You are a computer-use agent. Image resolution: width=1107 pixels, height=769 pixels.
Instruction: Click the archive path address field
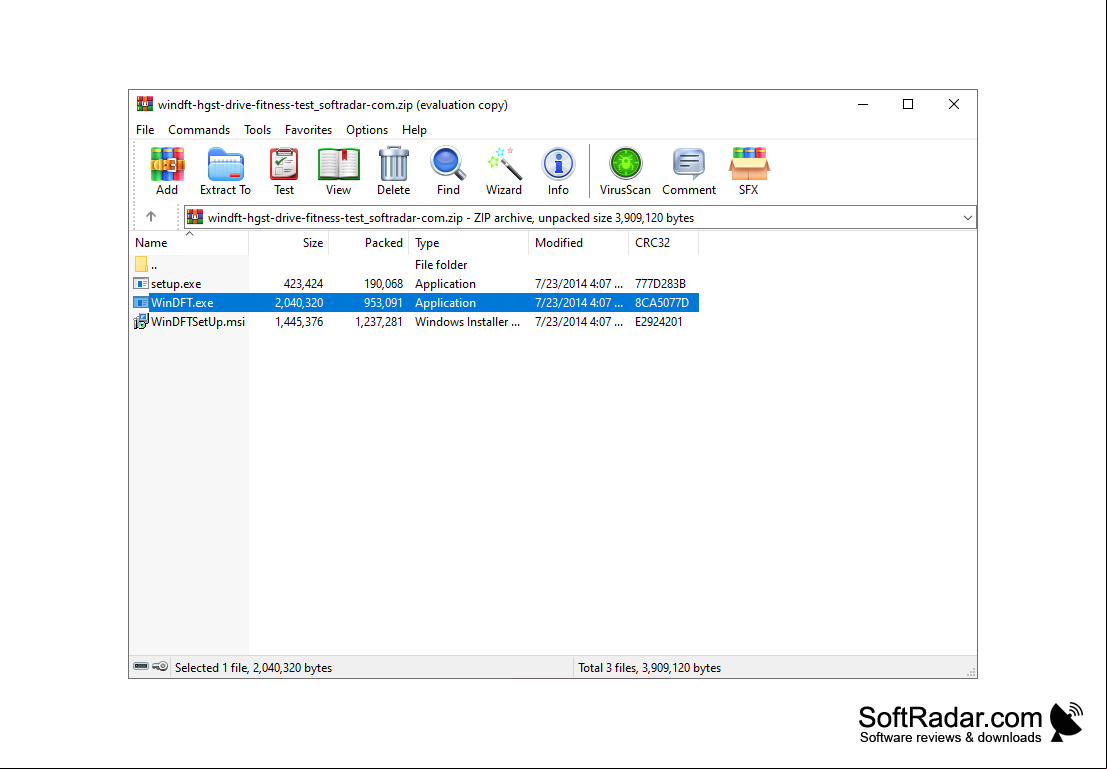(580, 217)
